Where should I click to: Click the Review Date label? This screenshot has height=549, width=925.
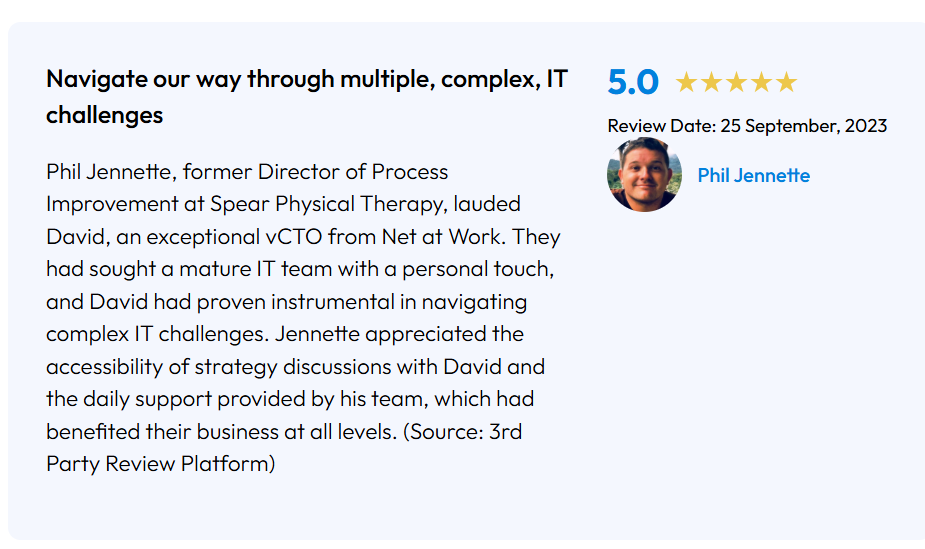661,126
